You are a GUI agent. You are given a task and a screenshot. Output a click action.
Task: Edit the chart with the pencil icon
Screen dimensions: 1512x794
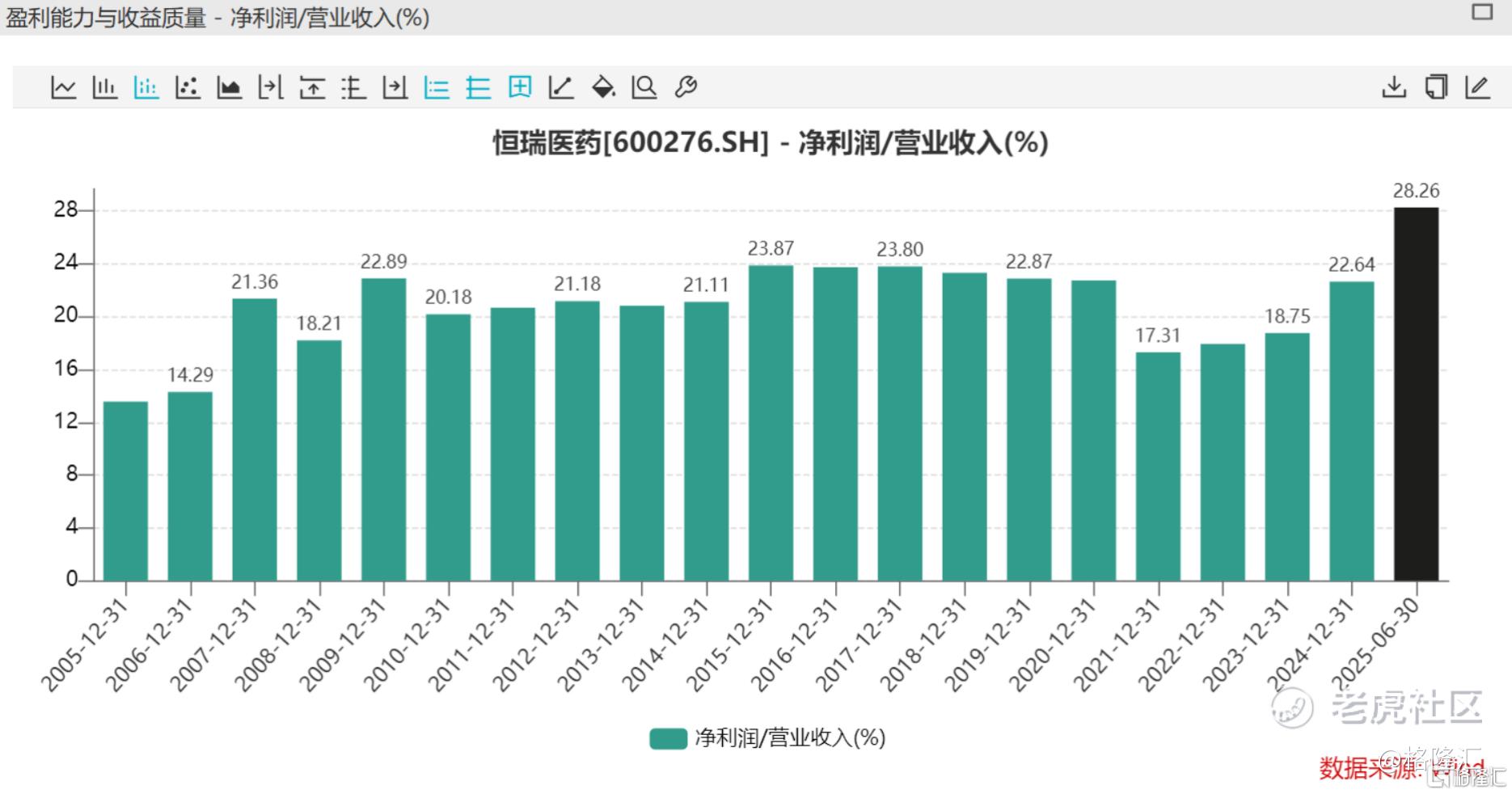tap(1477, 87)
